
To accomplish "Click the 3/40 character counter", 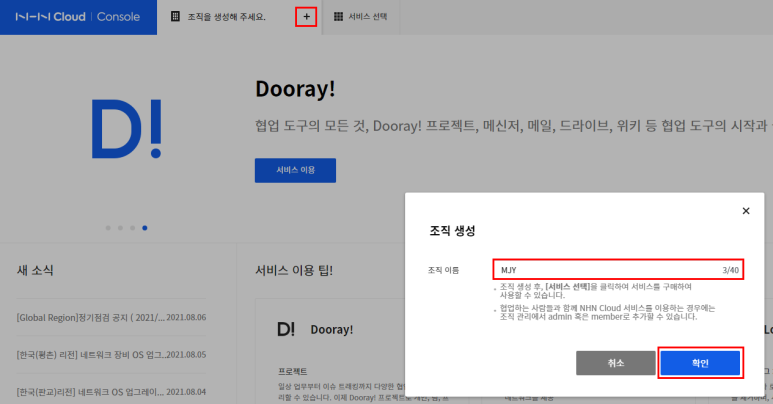I will [x=731, y=270].
